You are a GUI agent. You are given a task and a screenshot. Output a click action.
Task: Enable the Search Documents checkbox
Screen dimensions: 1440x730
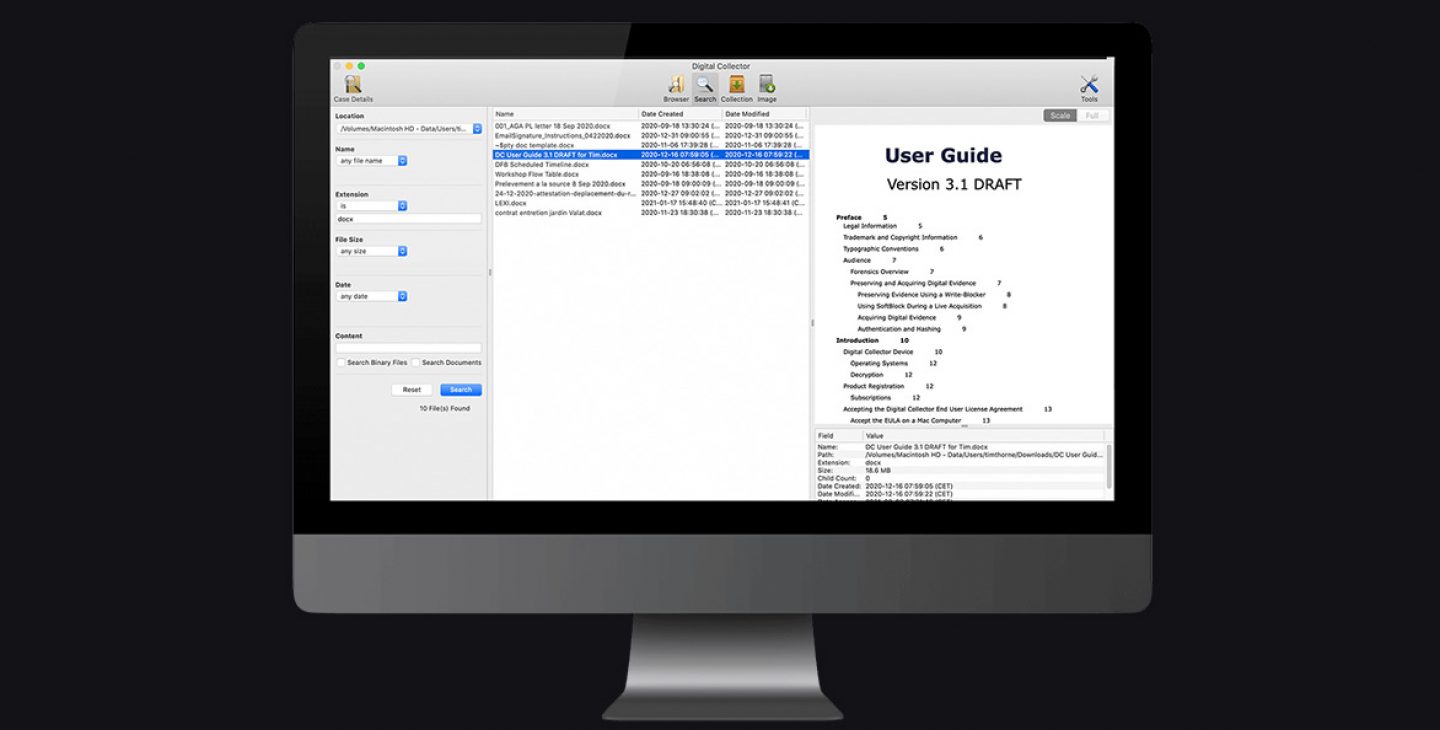pyautogui.click(x=416, y=363)
